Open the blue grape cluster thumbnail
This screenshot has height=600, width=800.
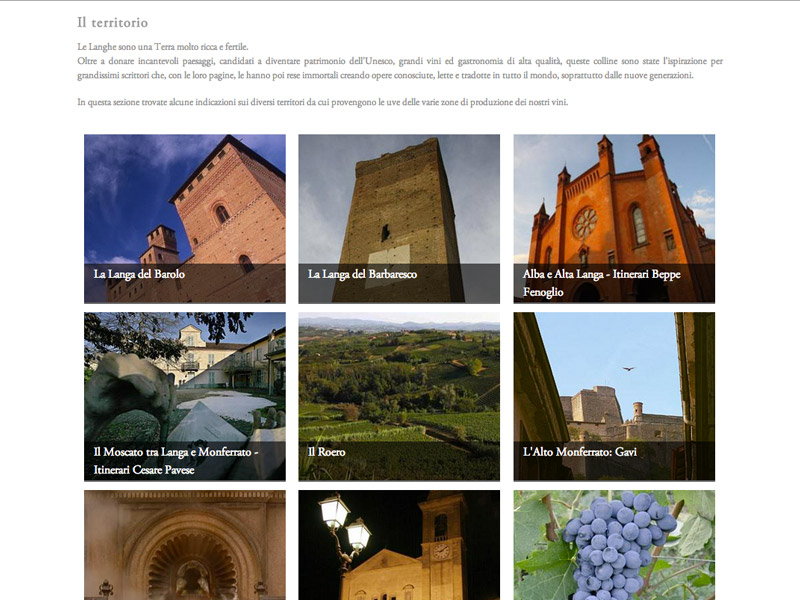[614, 545]
